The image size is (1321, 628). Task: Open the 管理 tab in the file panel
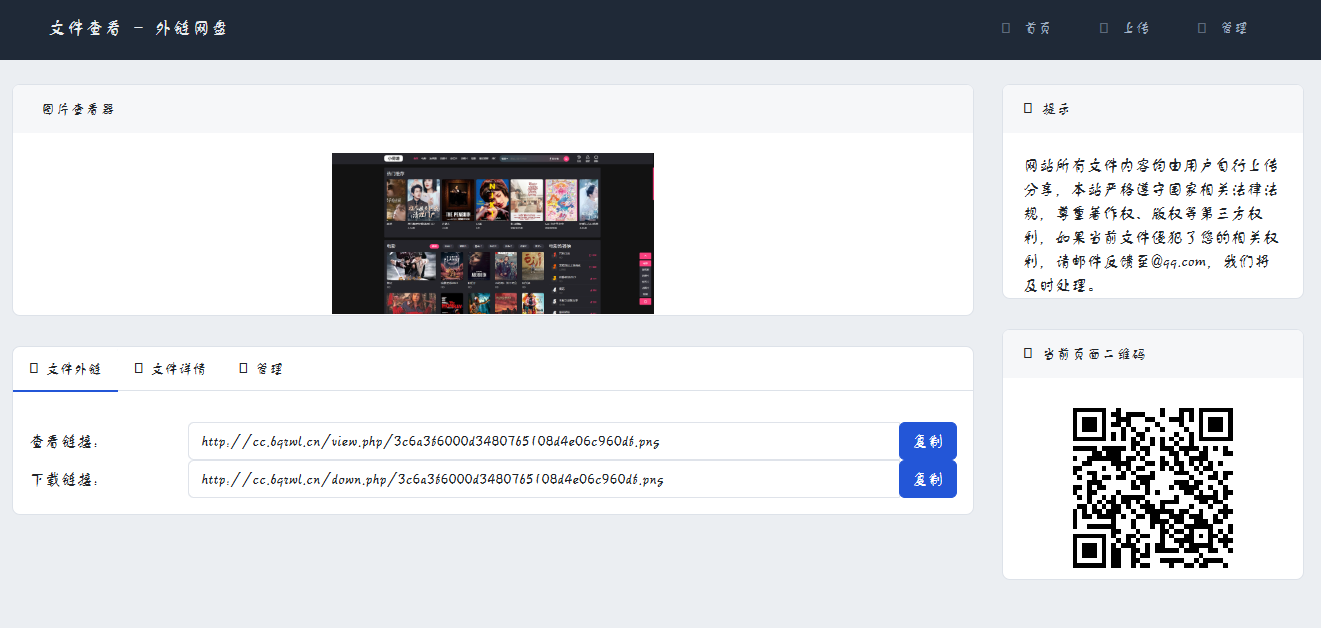click(x=269, y=369)
